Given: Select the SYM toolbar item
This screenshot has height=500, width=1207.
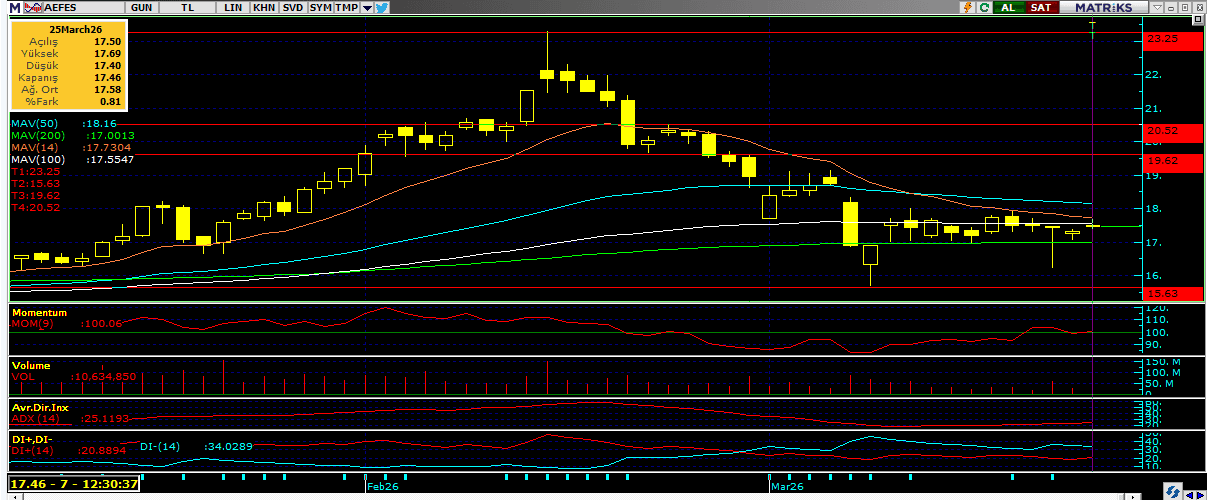Looking at the screenshot, I should click(320, 7).
